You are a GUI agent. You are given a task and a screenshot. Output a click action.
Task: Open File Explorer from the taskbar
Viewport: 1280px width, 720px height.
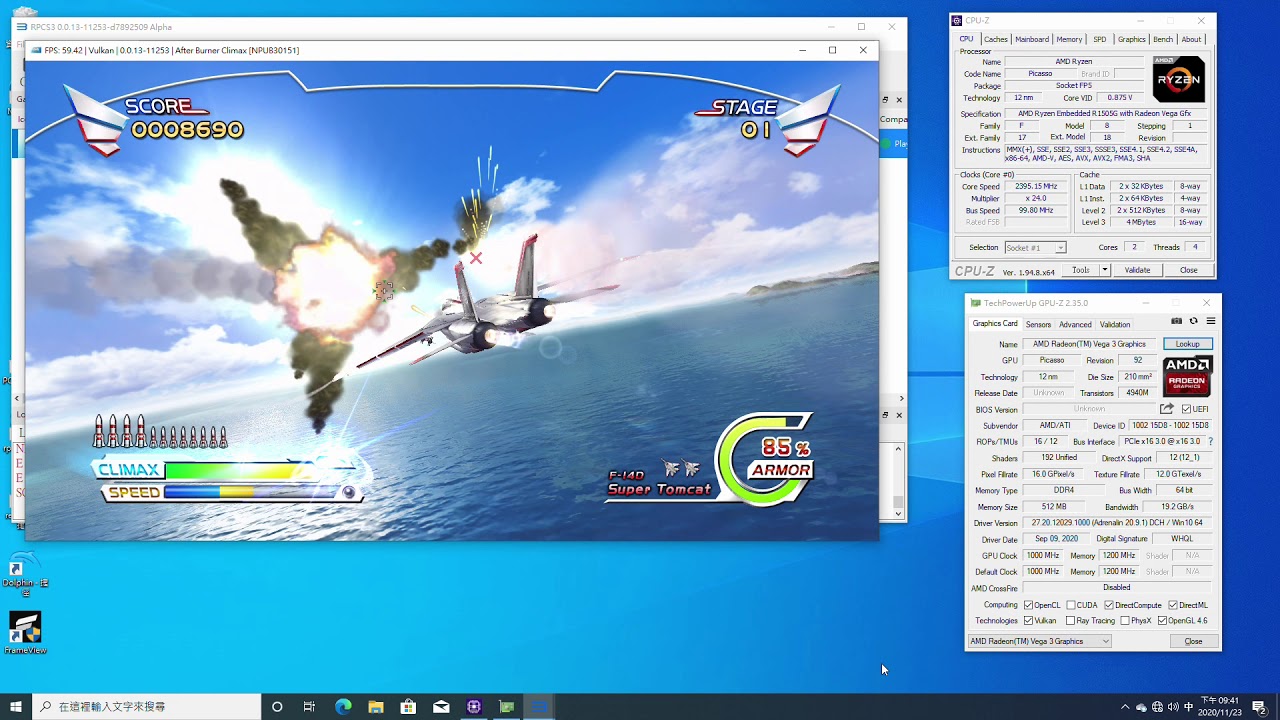(x=376, y=707)
